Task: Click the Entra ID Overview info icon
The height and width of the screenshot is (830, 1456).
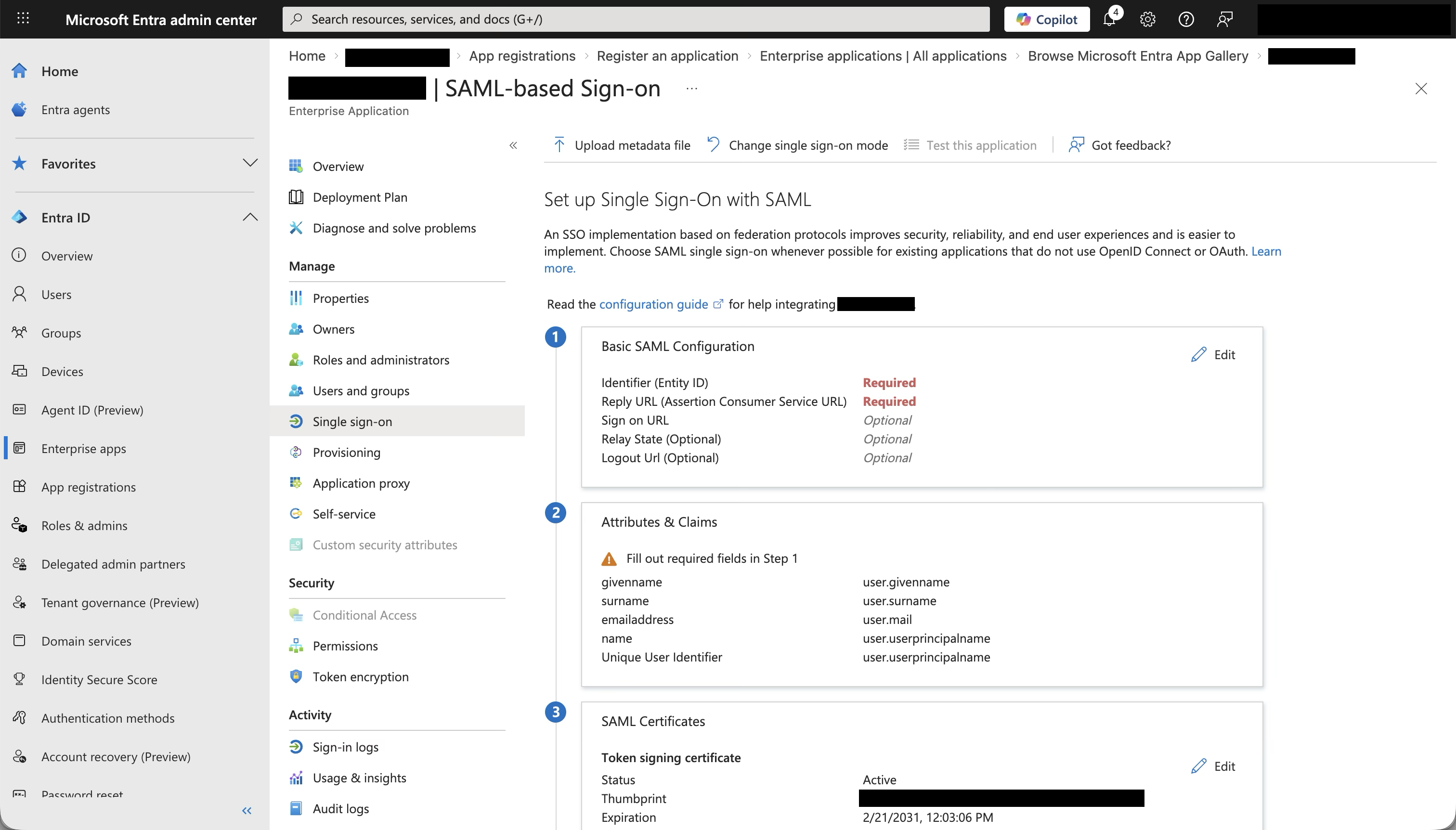Action: (x=19, y=255)
